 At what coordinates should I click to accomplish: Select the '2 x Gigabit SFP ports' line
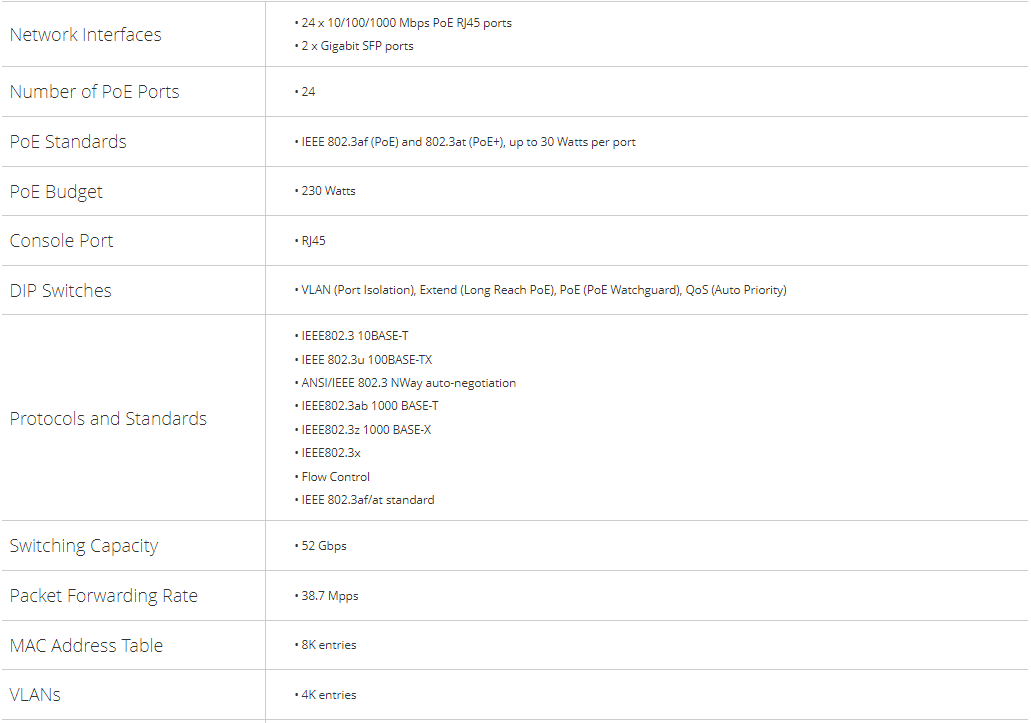357,46
